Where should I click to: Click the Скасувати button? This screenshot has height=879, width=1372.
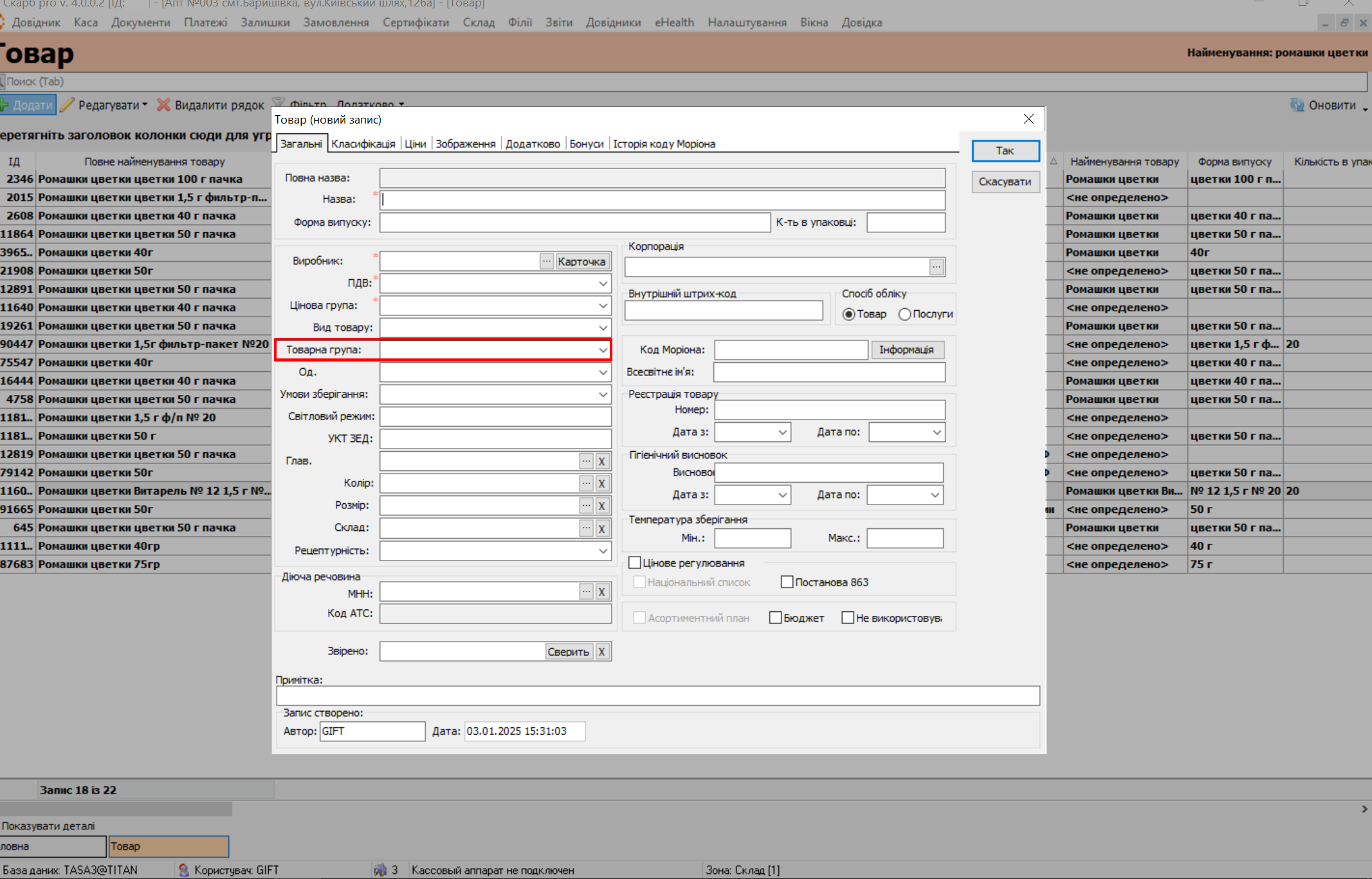click(1005, 181)
